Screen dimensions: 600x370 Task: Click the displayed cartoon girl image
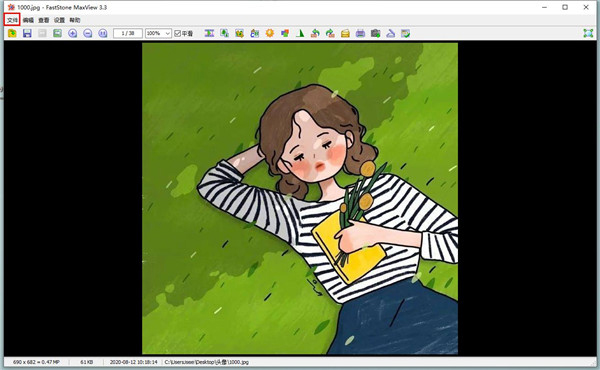[x=300, y=199]
